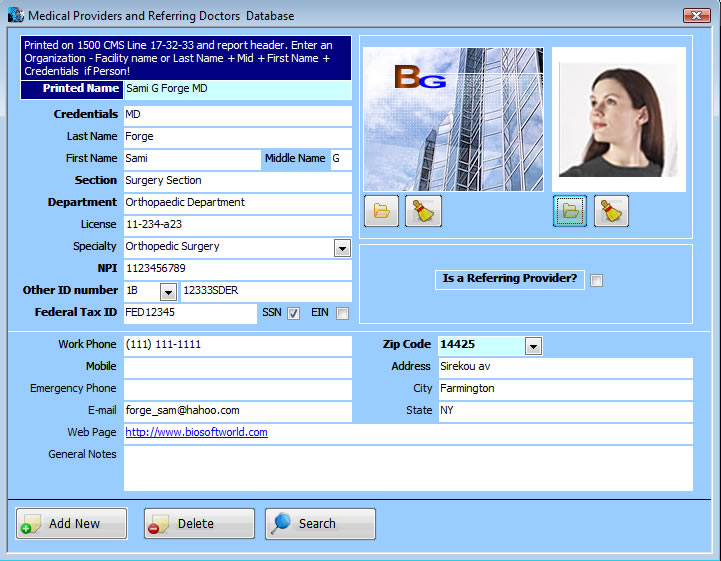721x561 pixels.
Task: Click the Middle Name field G
Action: pos(341,160)
